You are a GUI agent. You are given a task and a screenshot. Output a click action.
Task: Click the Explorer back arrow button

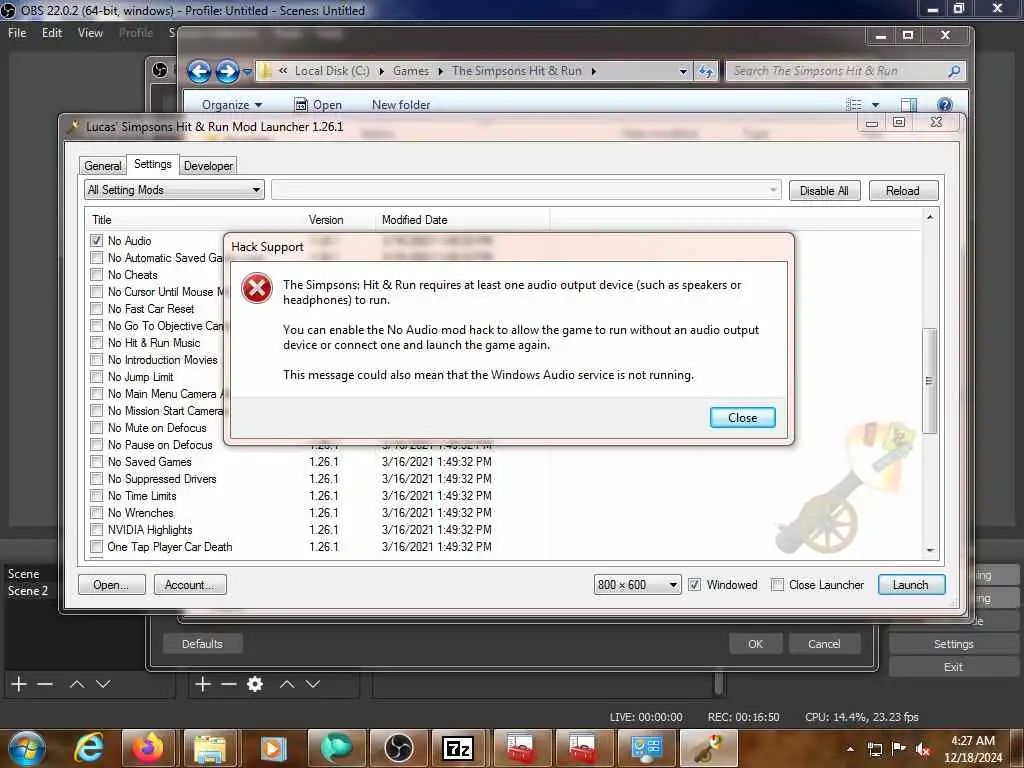point(199,71)
